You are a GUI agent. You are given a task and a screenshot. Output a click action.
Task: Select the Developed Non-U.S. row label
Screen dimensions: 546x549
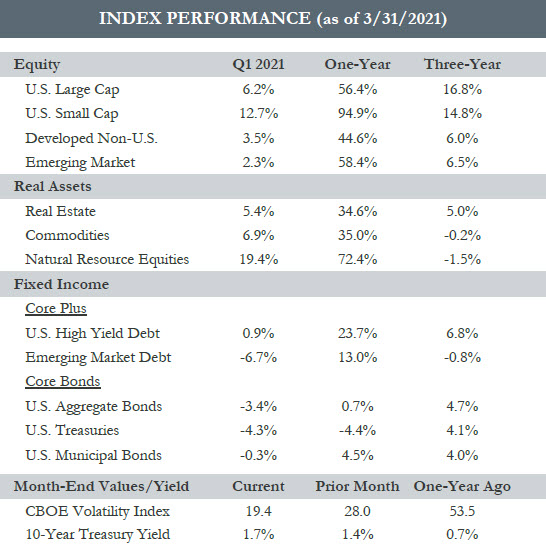[91, 139]
